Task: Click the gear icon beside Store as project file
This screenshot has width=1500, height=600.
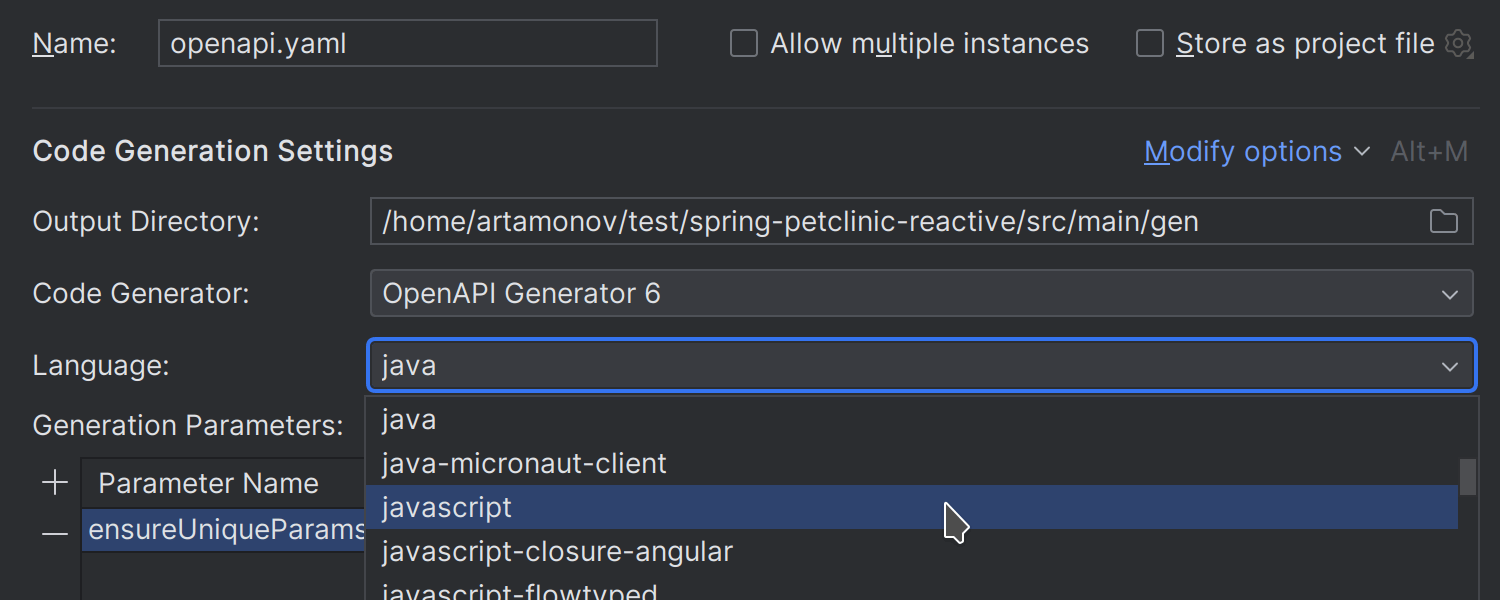Action: coord(1459,44)
